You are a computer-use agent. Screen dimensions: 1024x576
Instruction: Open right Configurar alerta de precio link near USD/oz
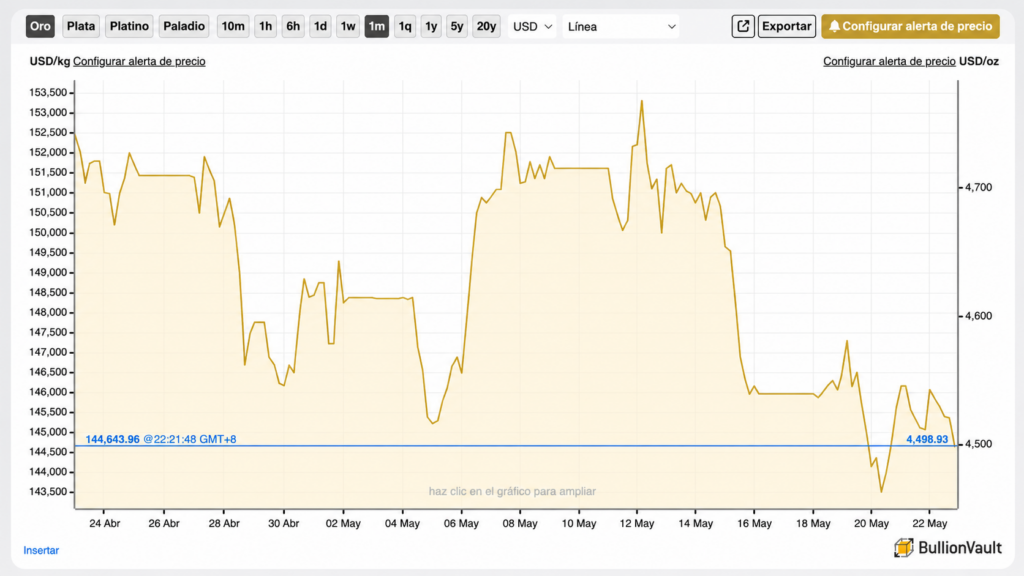pos(889,61)
